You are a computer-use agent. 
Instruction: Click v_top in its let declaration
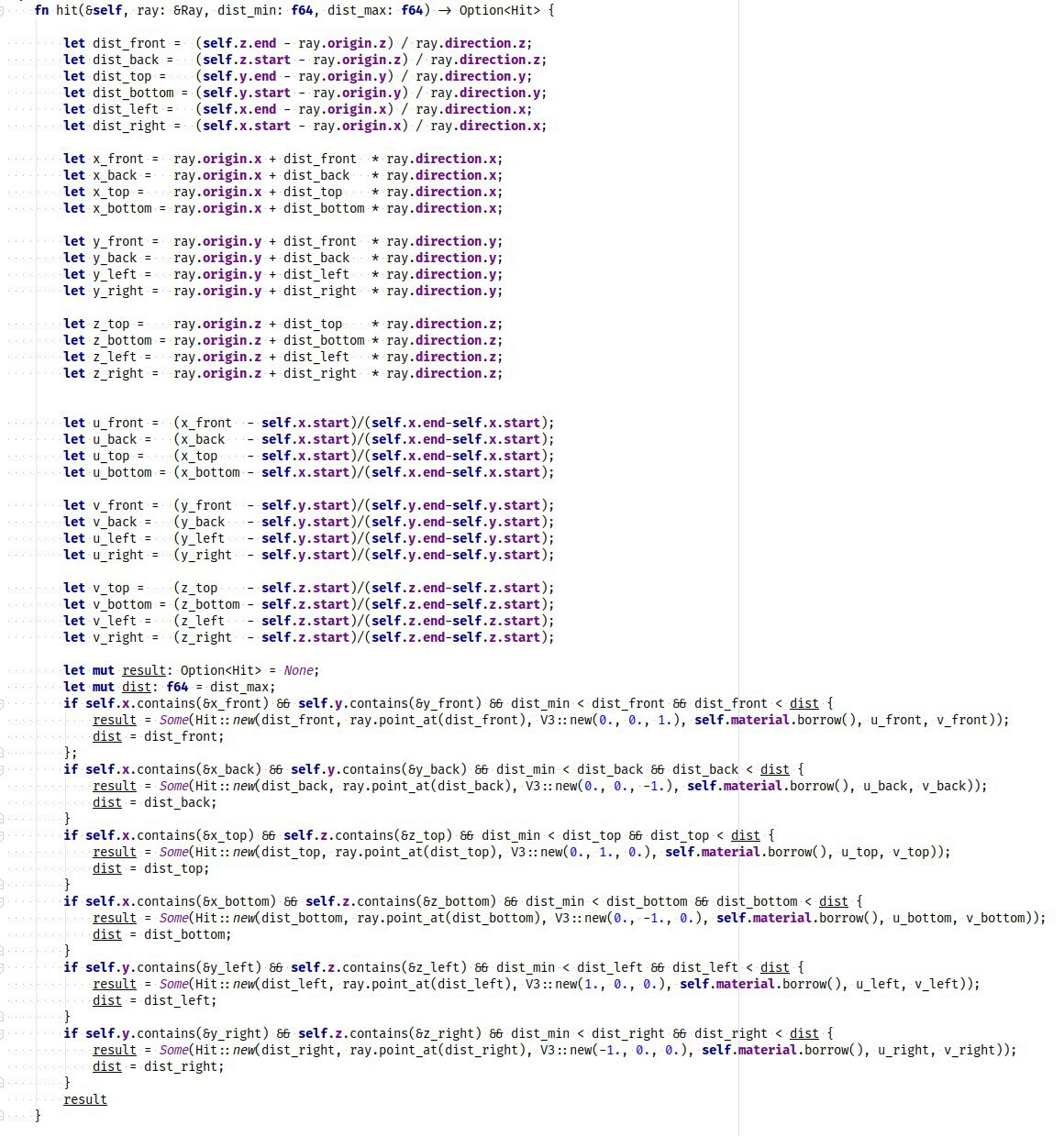(111, 588)
